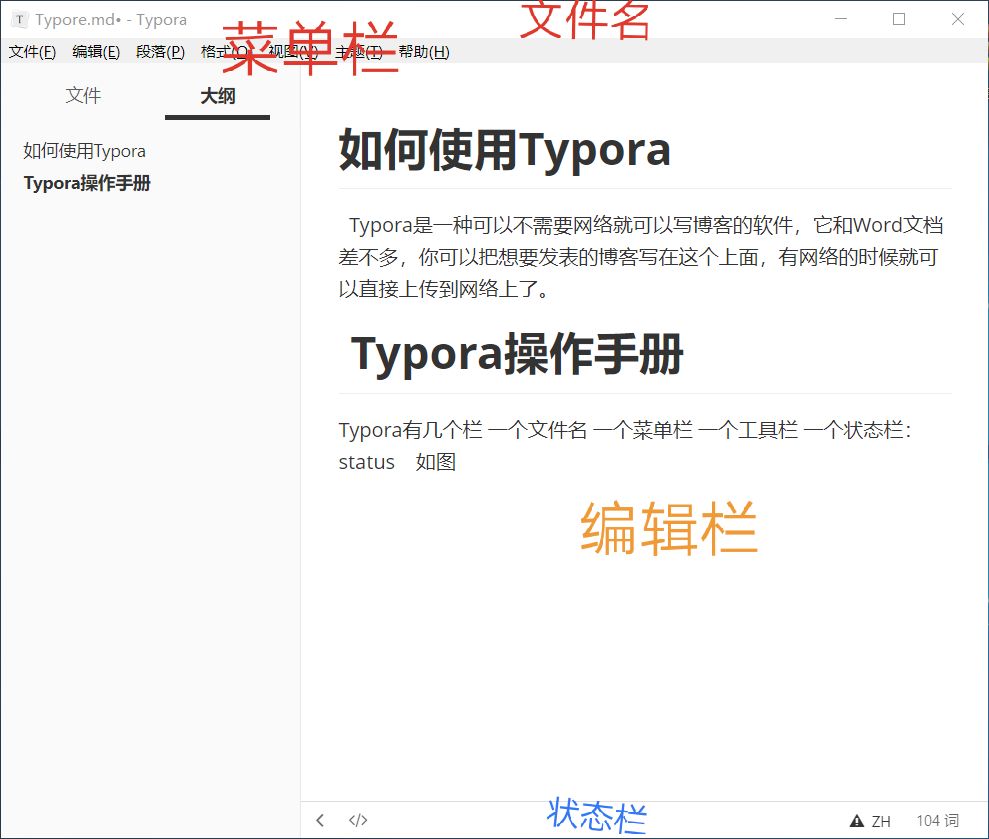The height and width of the screenshot is (839, 989).
Task: Click the word count showing 104 词
Action: (936, 820)
